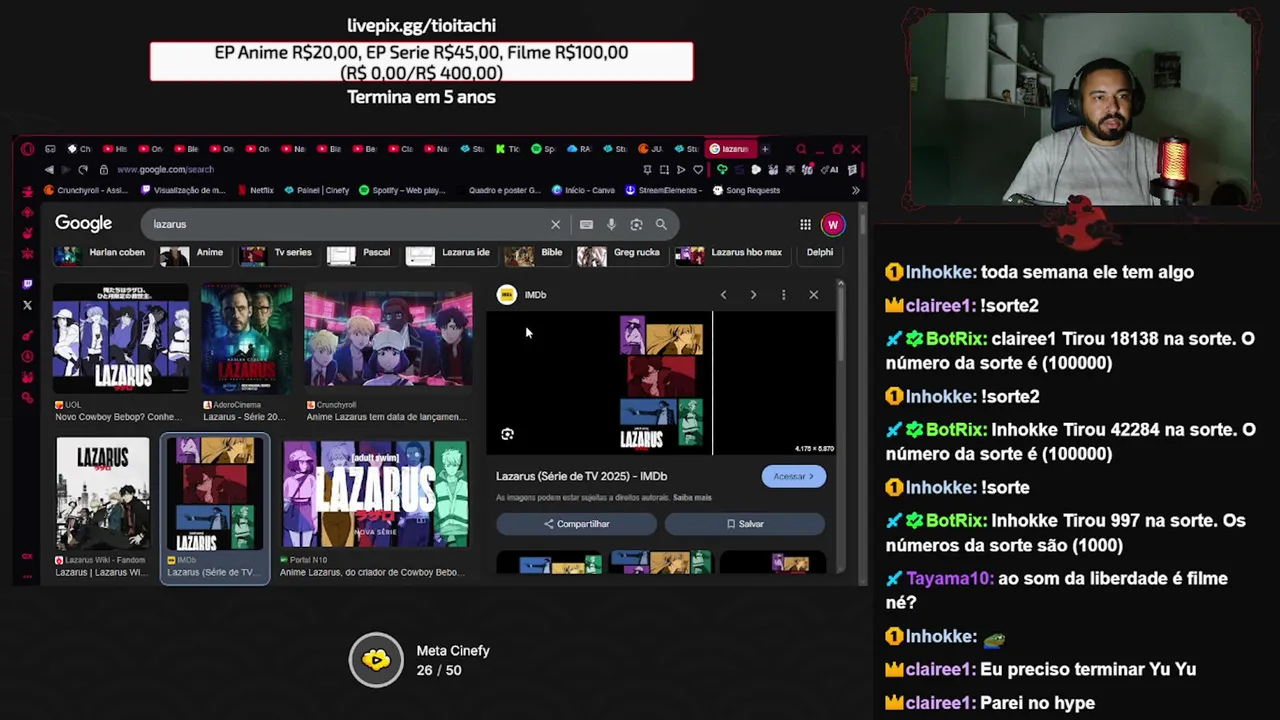
Task: Start voice search with microphone icon
Action: [x=611, y=225]
